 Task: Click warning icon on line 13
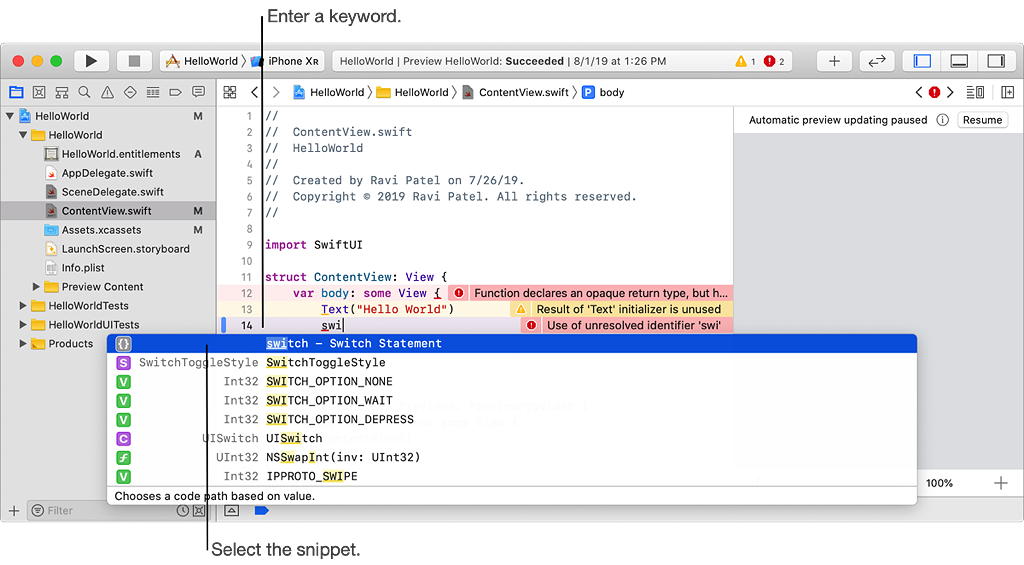[520, 310]
